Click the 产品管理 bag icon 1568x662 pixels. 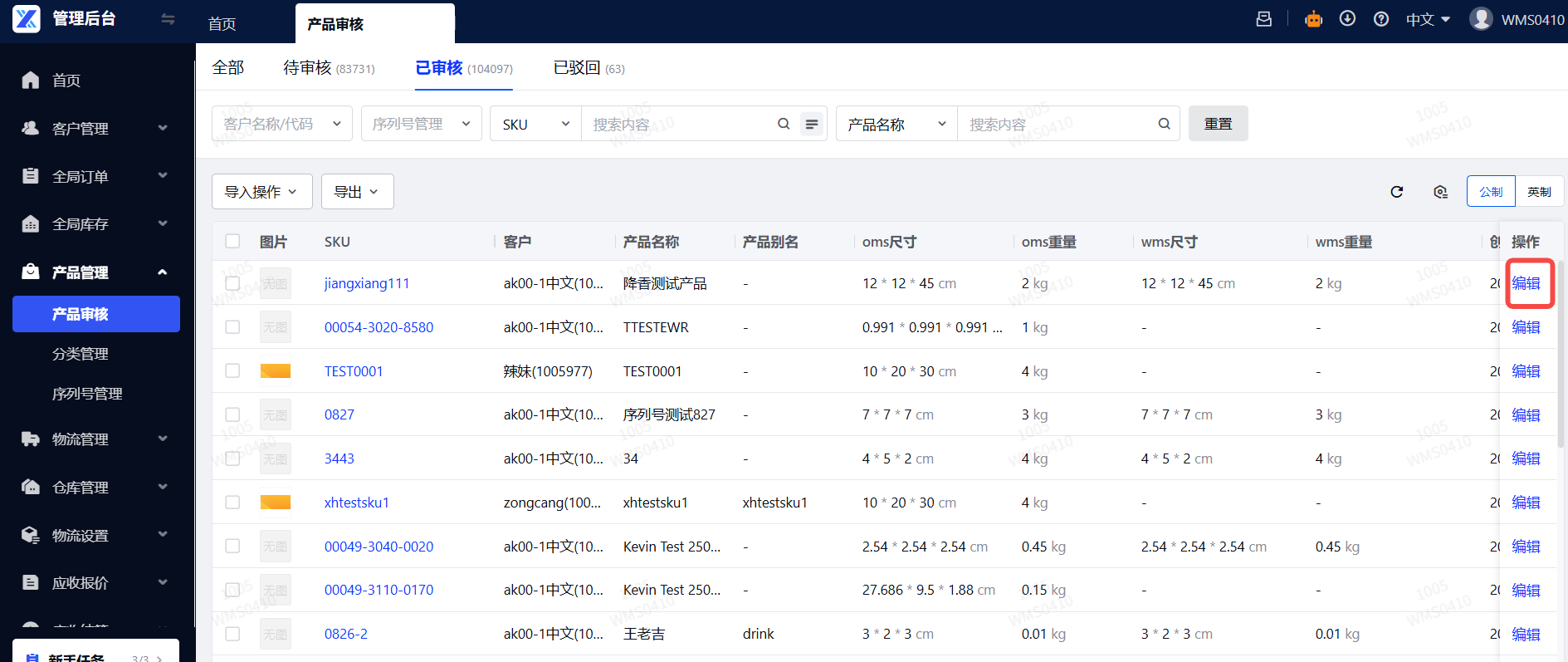click(31, 272)
